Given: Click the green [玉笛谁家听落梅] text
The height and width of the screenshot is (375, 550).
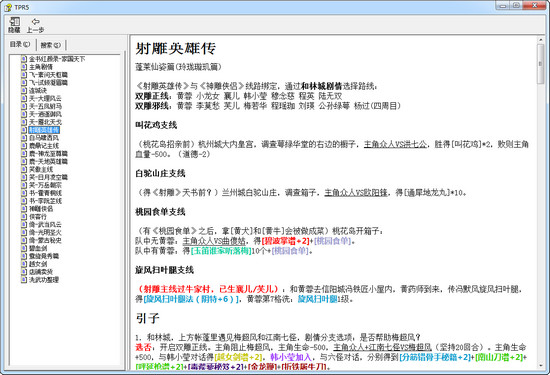Looking at the screenshot, I should [x=221, y=251].
